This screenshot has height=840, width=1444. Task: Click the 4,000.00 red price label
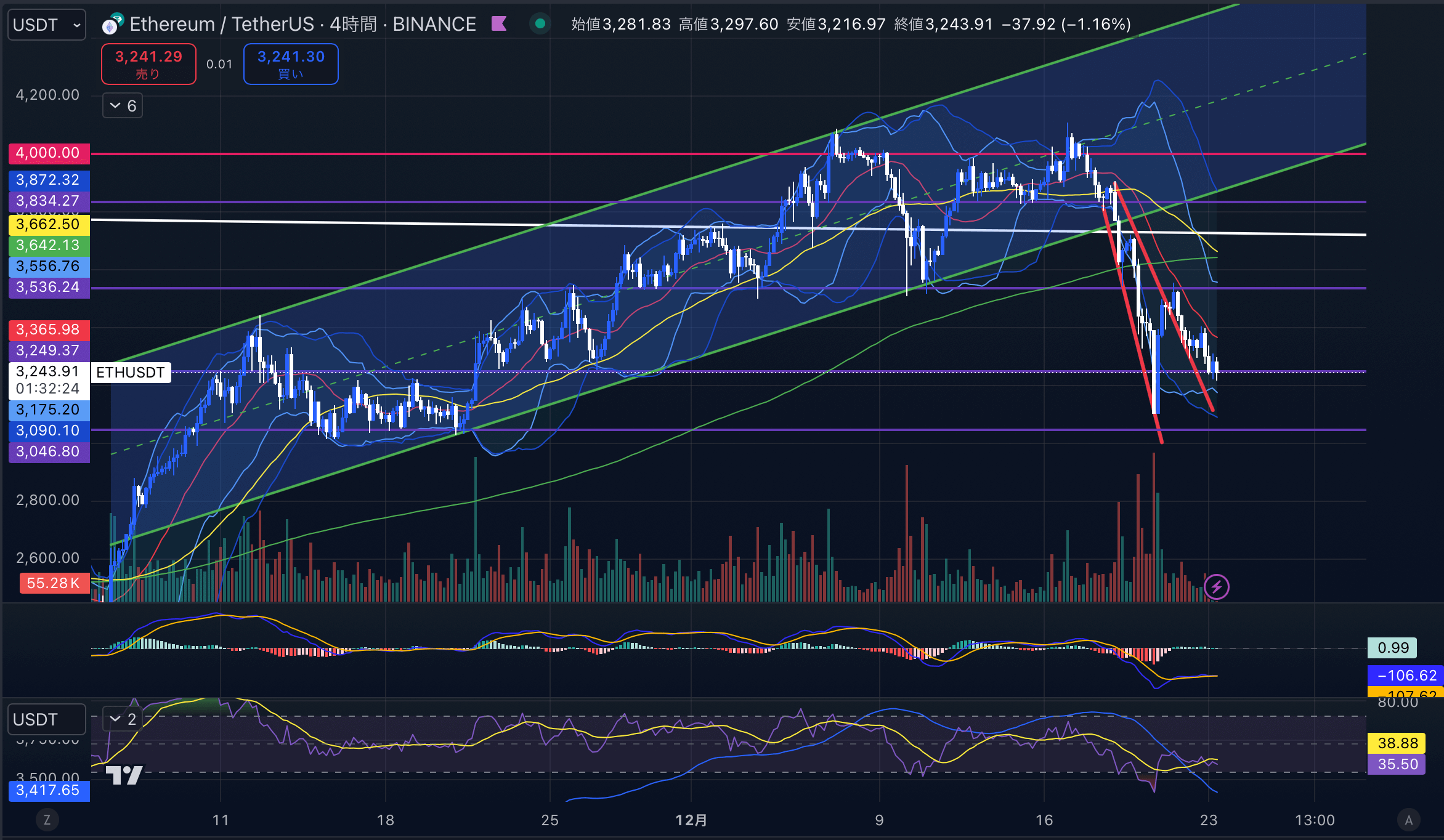point(49,153)
